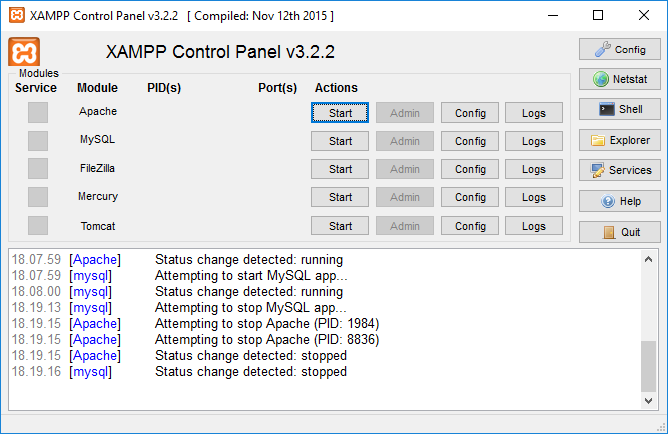
Task: View Logs for the Mercury module
Action: pos(534,197)
